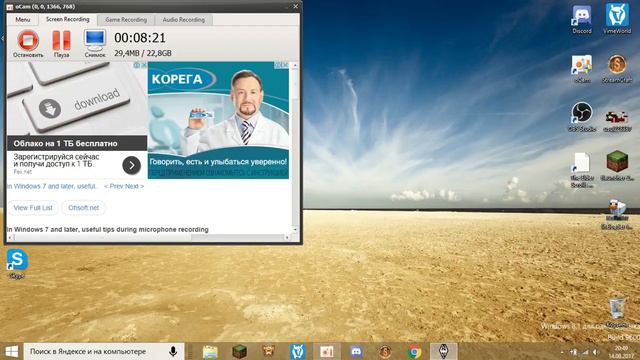Click the View Full List button
Viewport: 640px width, 360px height.
click(x=33, y=208)
